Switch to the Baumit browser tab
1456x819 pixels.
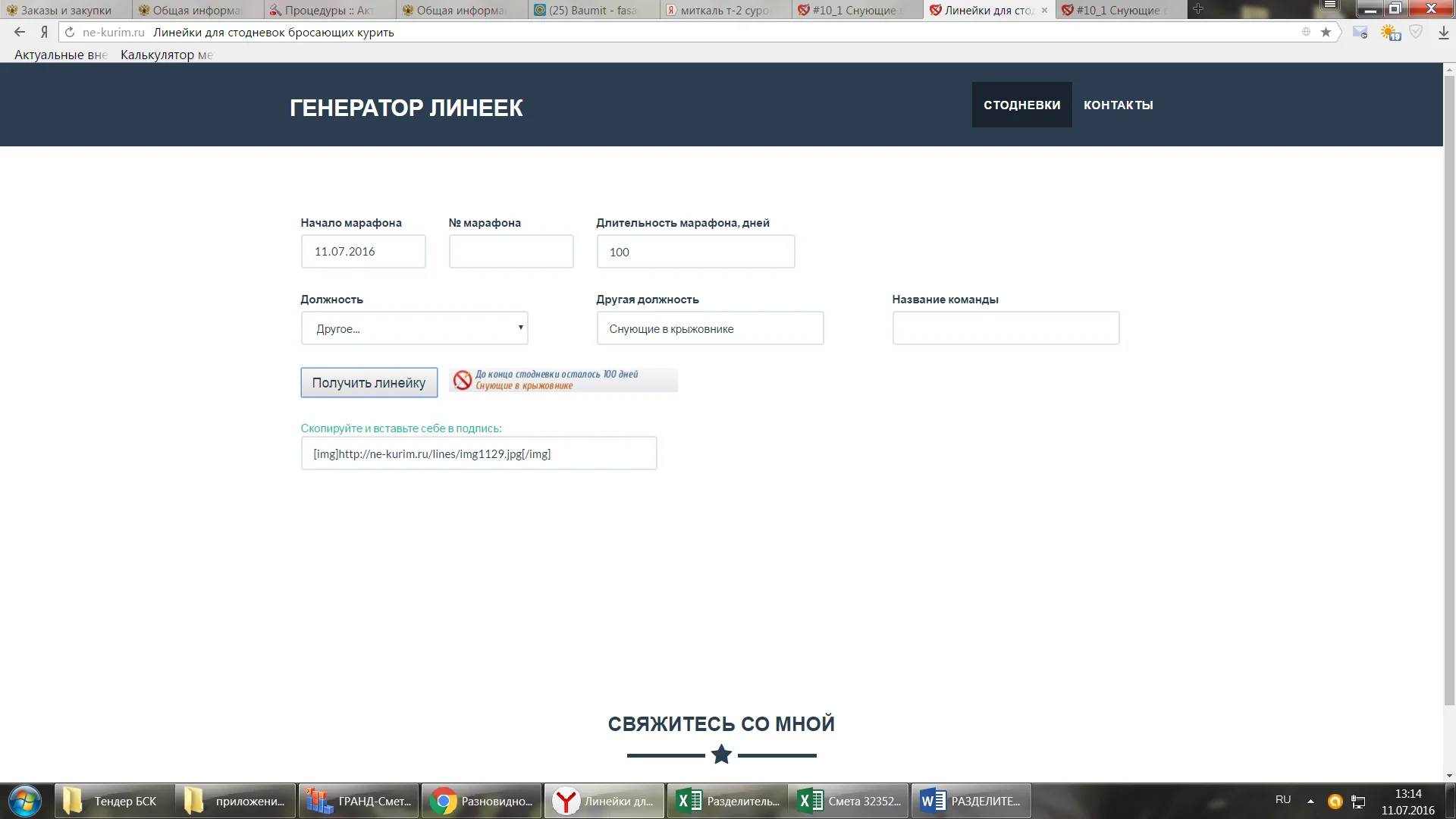(x=591, y=10)
